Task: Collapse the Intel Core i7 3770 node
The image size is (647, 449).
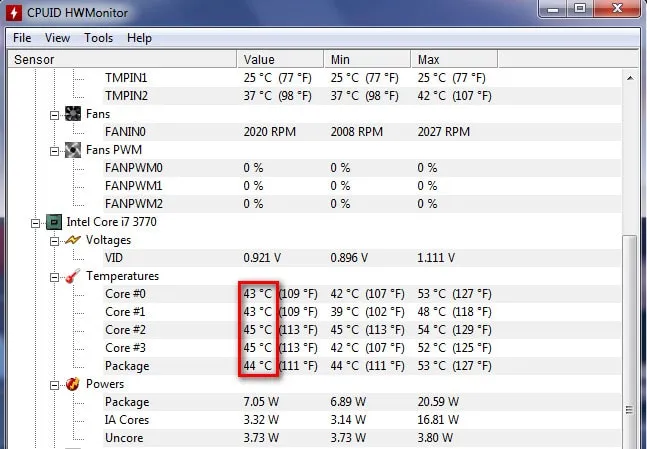Action: coord(35,224)
